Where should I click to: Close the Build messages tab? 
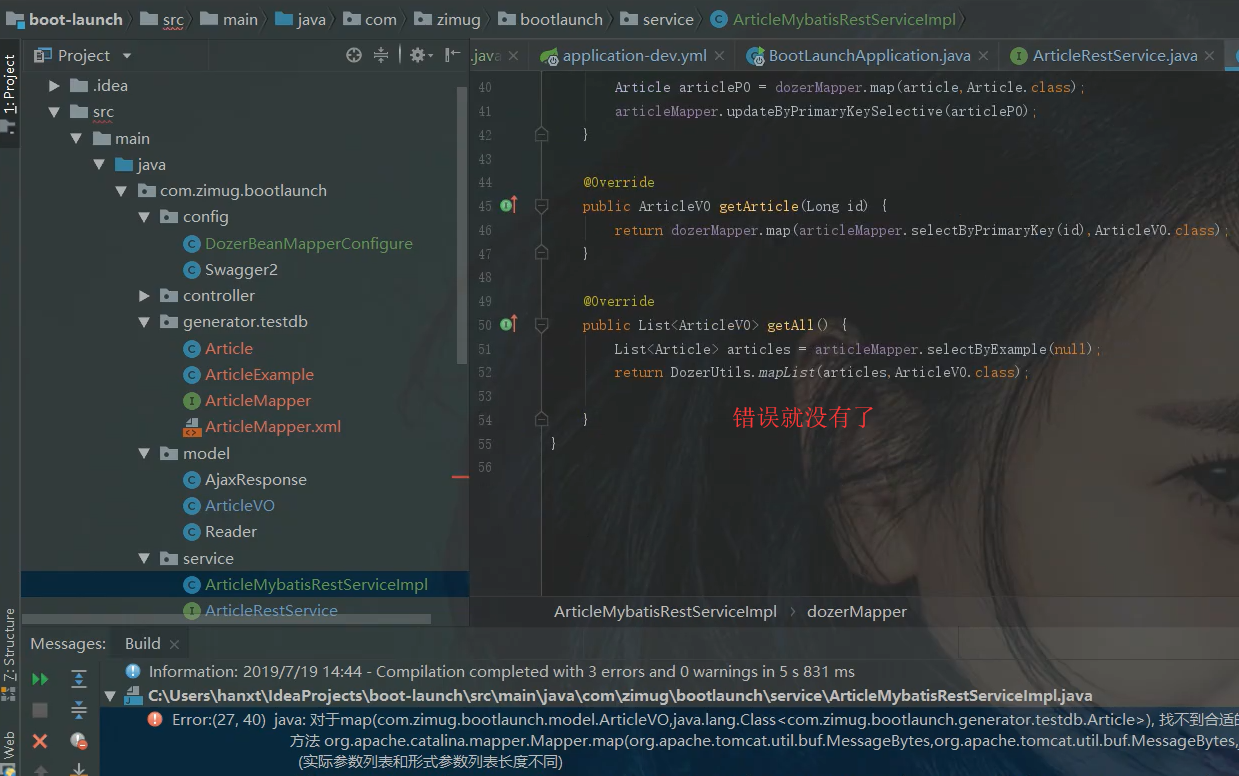(x=174, y=644)
